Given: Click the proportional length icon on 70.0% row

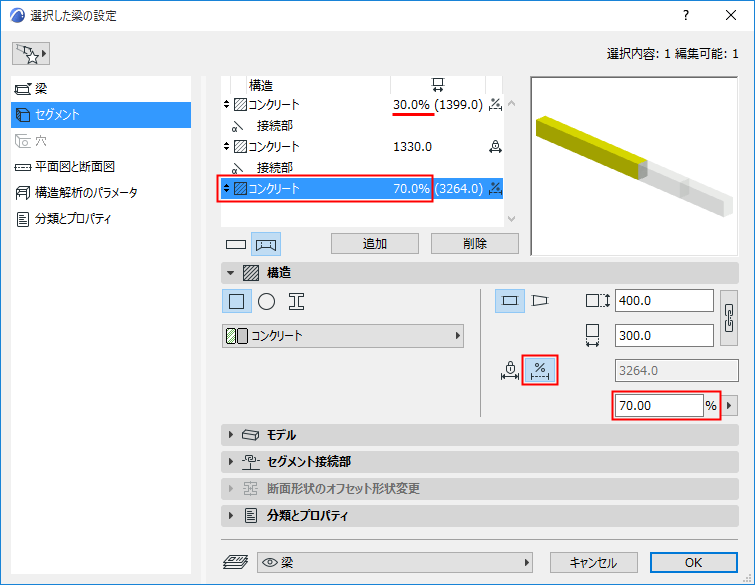Looking at the screenshot, I should click(x=495, y=188).
